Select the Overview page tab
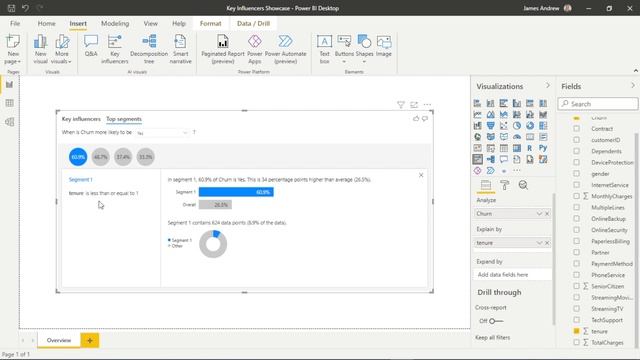640x360 pixels. point(59,340)
